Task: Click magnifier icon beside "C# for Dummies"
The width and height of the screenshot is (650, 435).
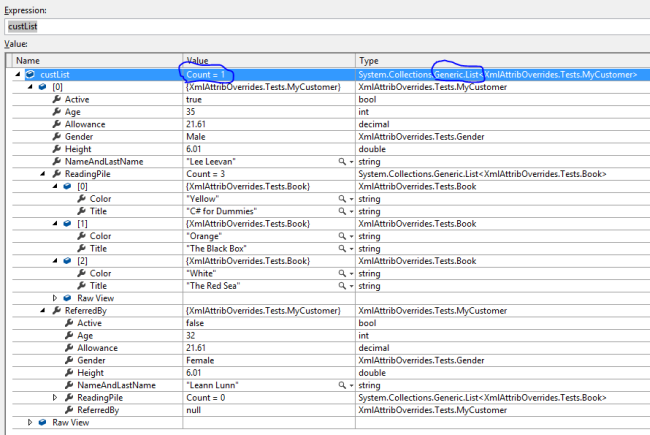Action: (x=342, y=211)
